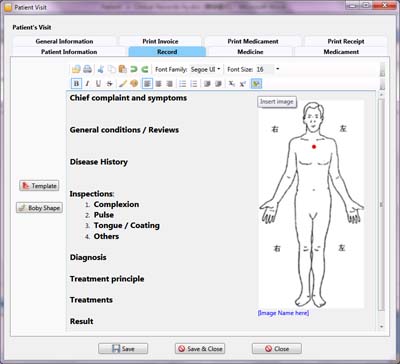This screenshot has height=364, width=400.
Task: Switch to the Medicament tab
Action: 341,52
